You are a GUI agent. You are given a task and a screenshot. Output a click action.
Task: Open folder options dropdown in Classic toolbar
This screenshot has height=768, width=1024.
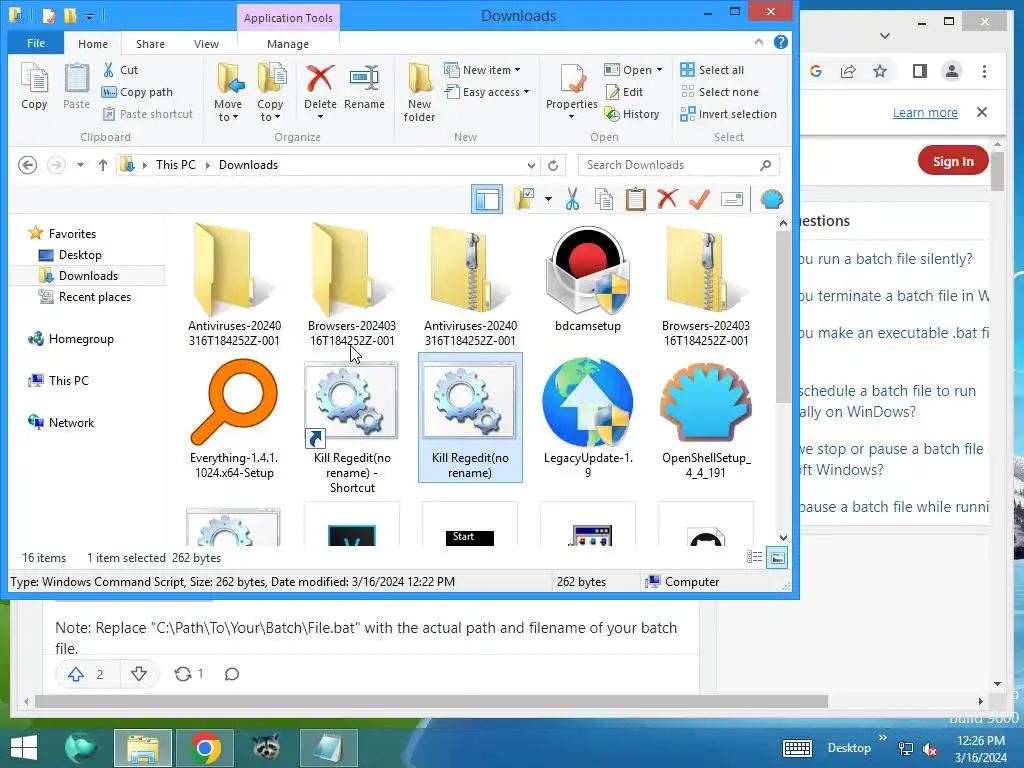(x=548, y=199)
